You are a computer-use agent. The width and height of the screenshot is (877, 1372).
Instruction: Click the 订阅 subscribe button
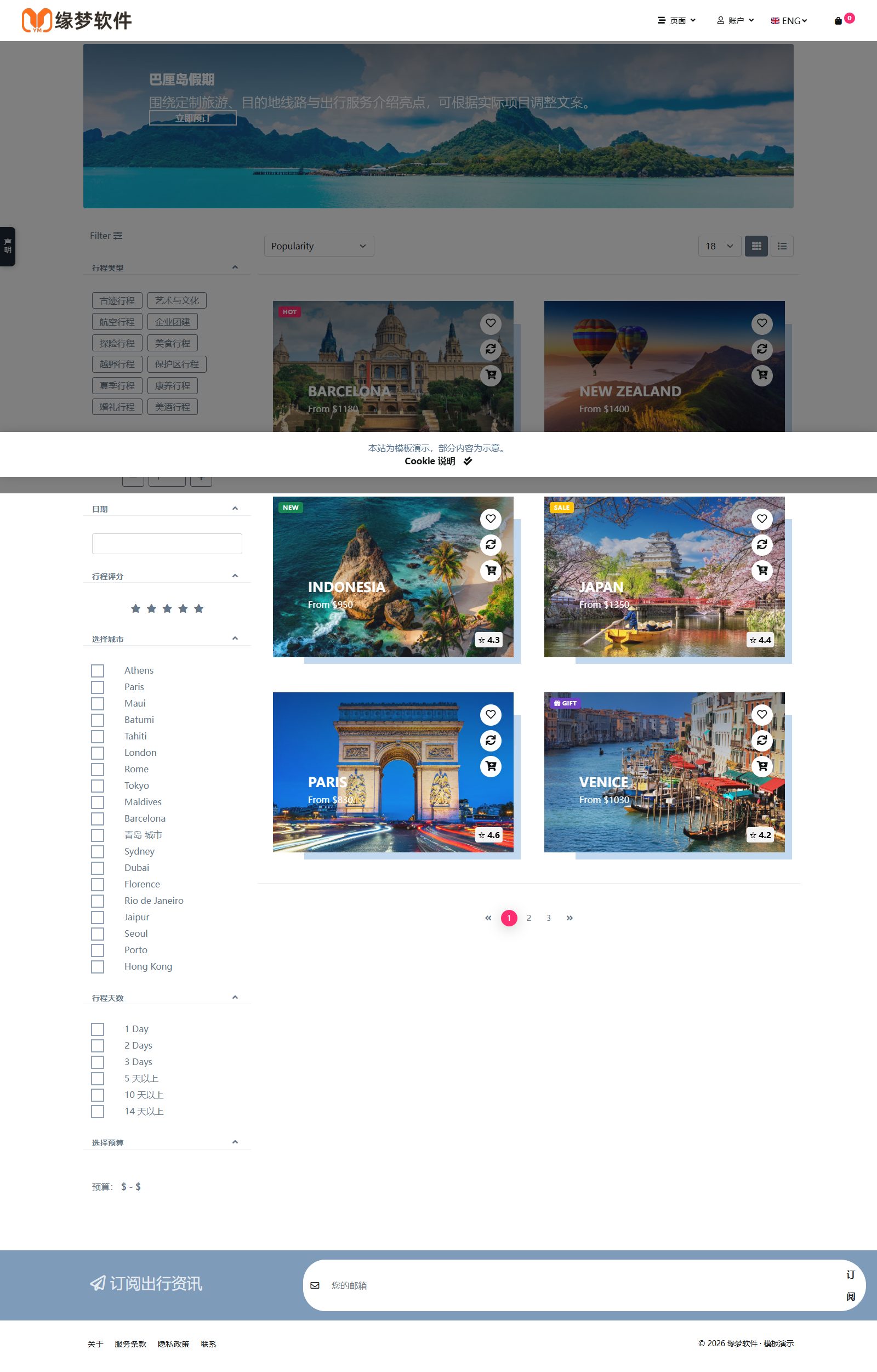(x=850, y=1285)
